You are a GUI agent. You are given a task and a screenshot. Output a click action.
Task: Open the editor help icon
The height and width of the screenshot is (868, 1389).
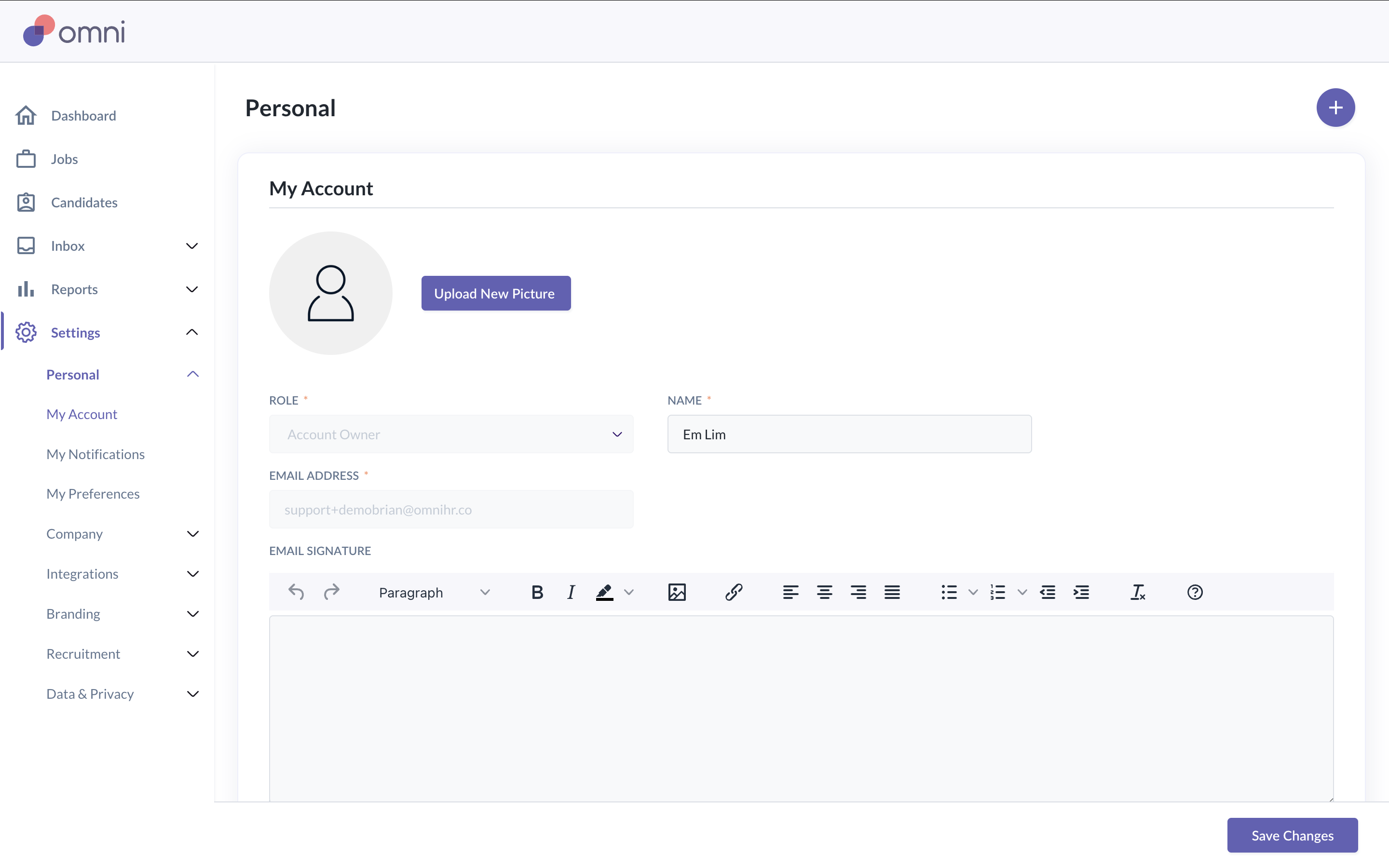pyautogui.click(x=1195, y=592)
